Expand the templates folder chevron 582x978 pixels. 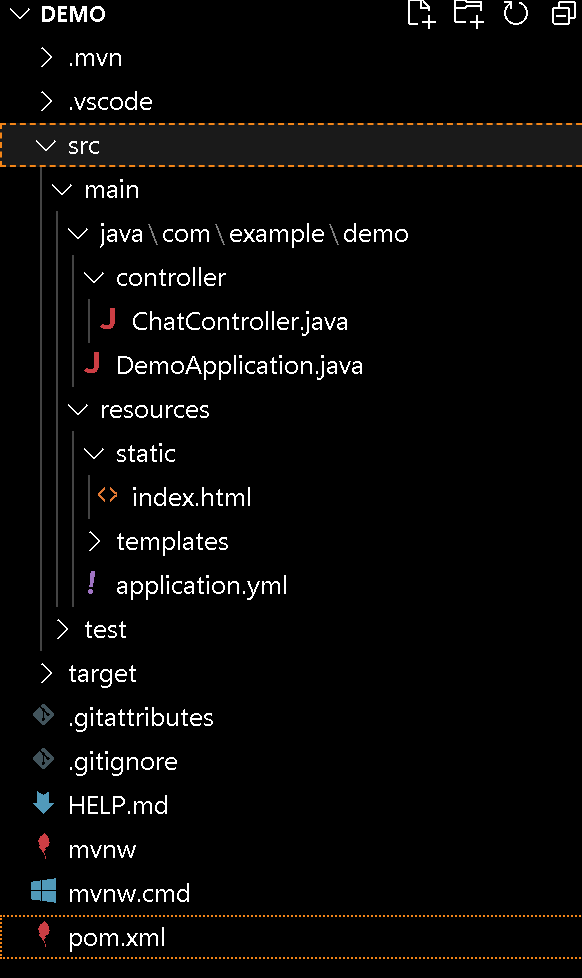94,541
